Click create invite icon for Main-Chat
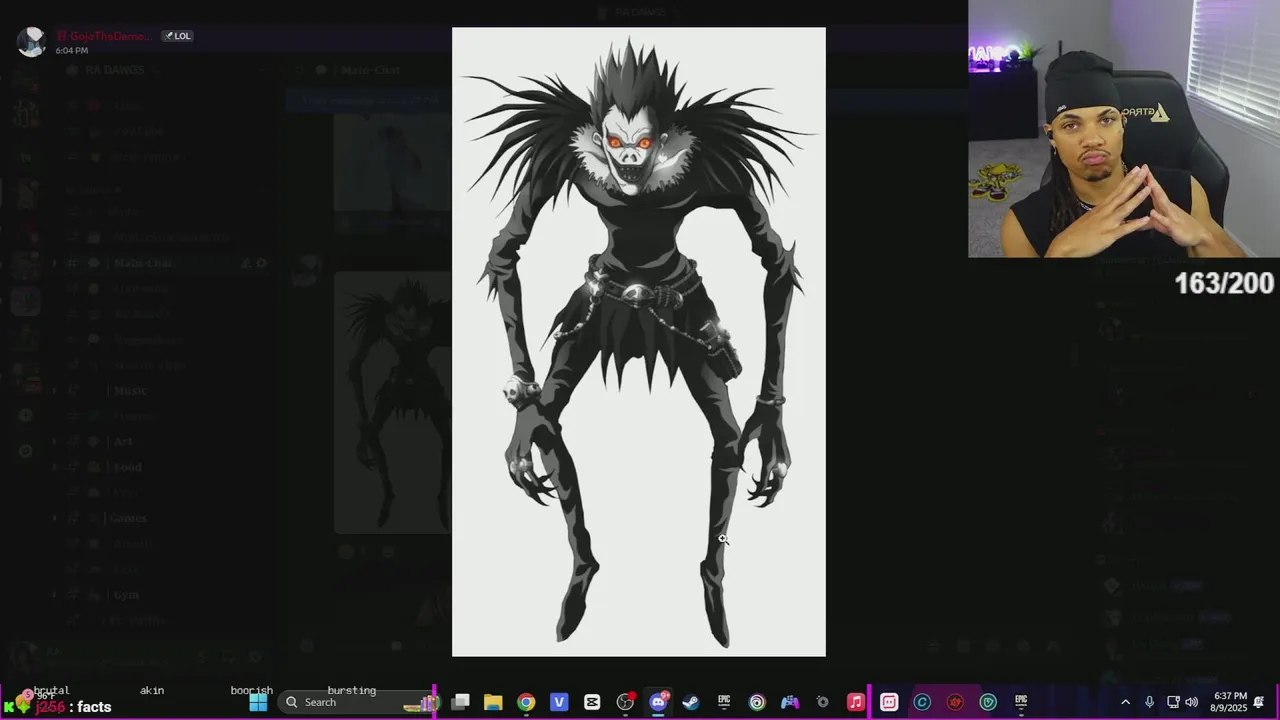Viewport: 1280px width, 720px height. click(245, 263)
